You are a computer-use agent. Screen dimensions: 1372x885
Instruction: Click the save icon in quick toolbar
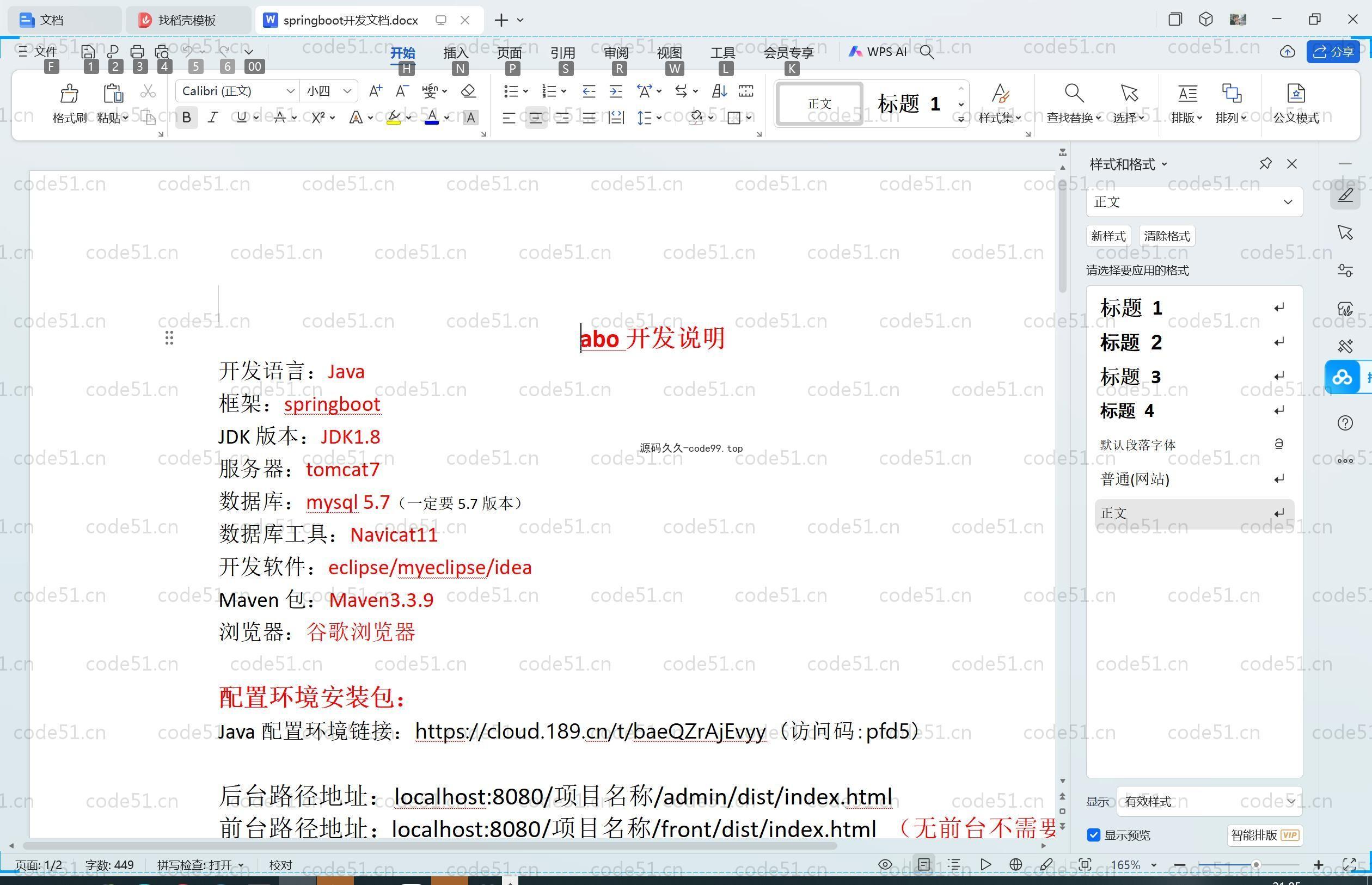tap(88, 52)
